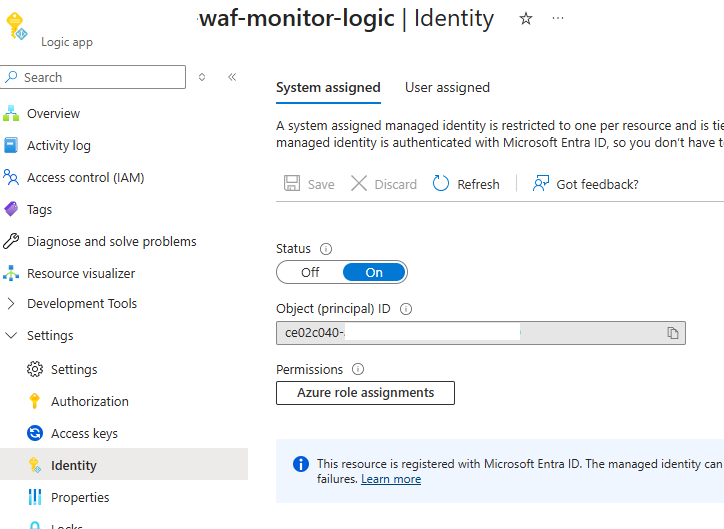
Task: Select the System assigned tab
Action: click(328, 88)
